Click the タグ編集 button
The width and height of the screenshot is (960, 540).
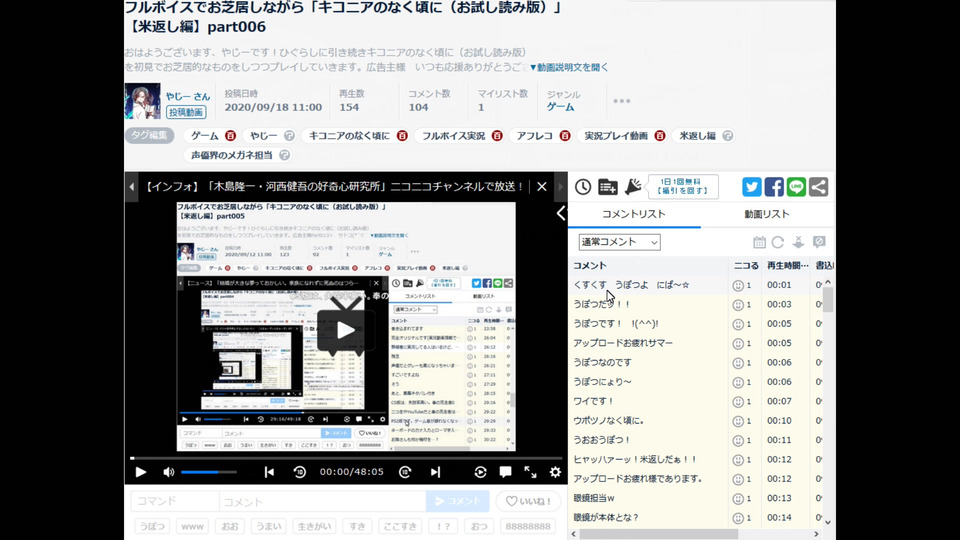click(x=149, y=135)
